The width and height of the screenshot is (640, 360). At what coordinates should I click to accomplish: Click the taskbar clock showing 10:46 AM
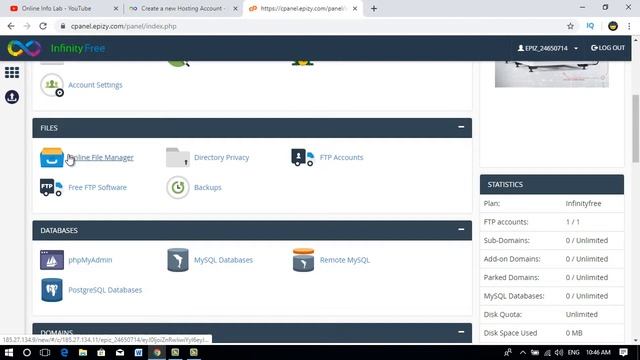click(x=598, y=352)
